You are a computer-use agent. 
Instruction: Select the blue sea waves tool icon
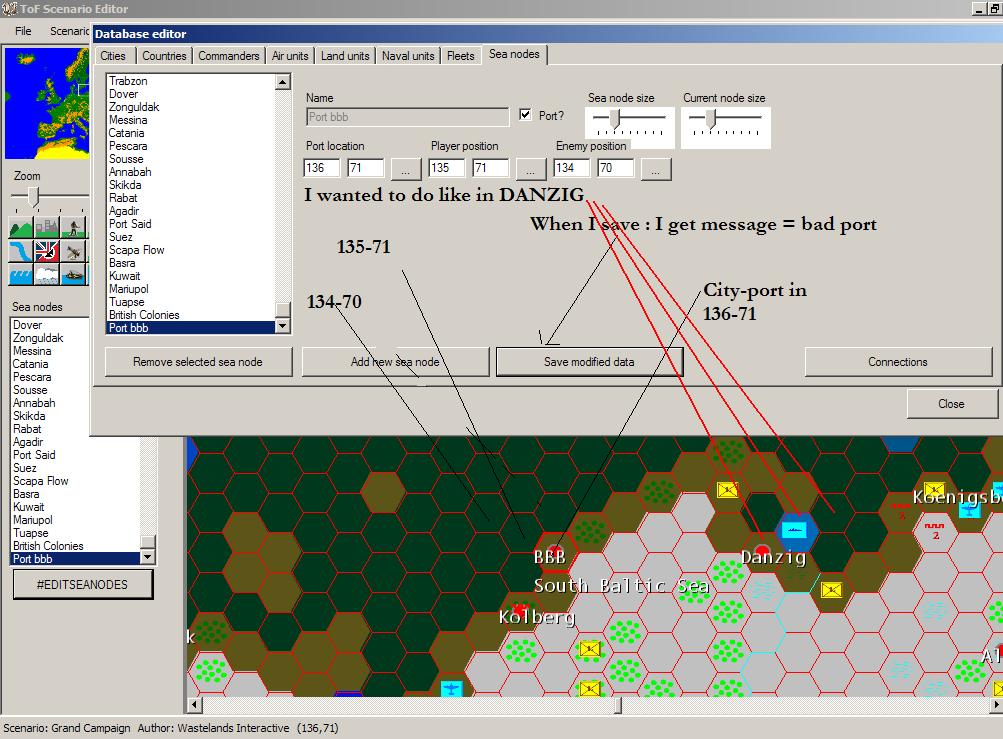coord(21,274)
